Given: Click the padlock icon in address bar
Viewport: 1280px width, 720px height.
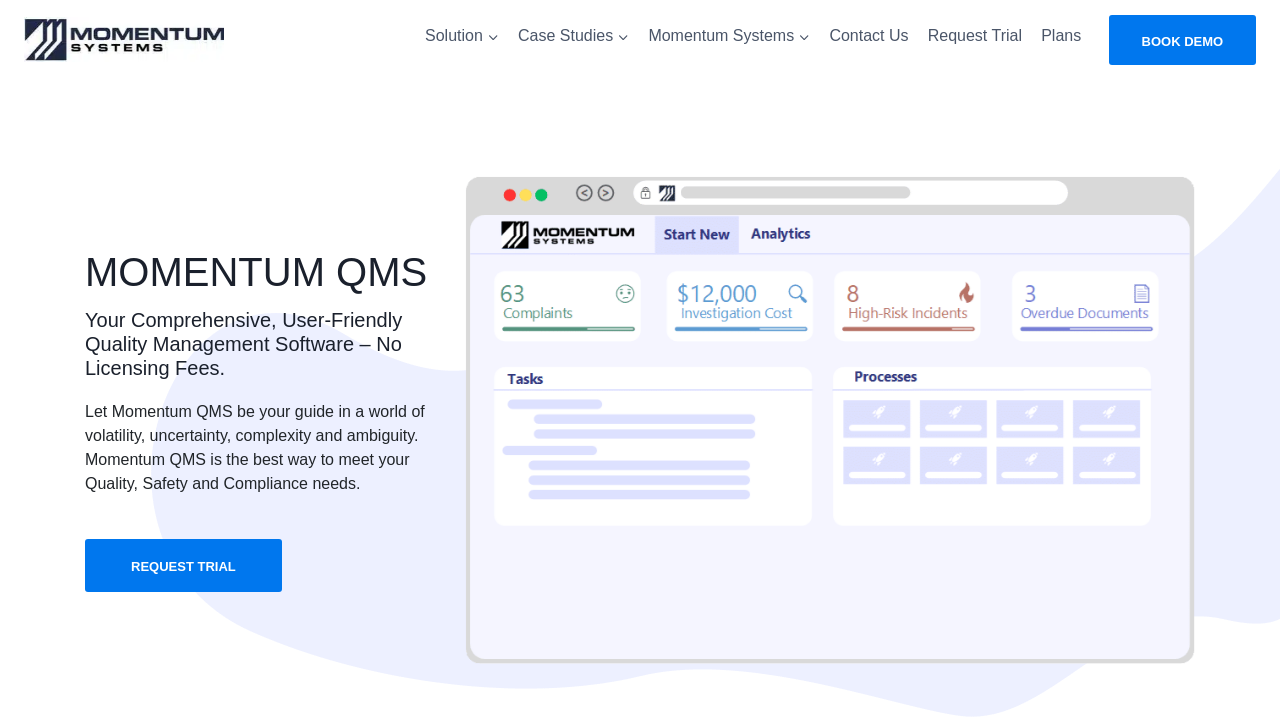Looking at the screenshot, I should click(646, 193).
